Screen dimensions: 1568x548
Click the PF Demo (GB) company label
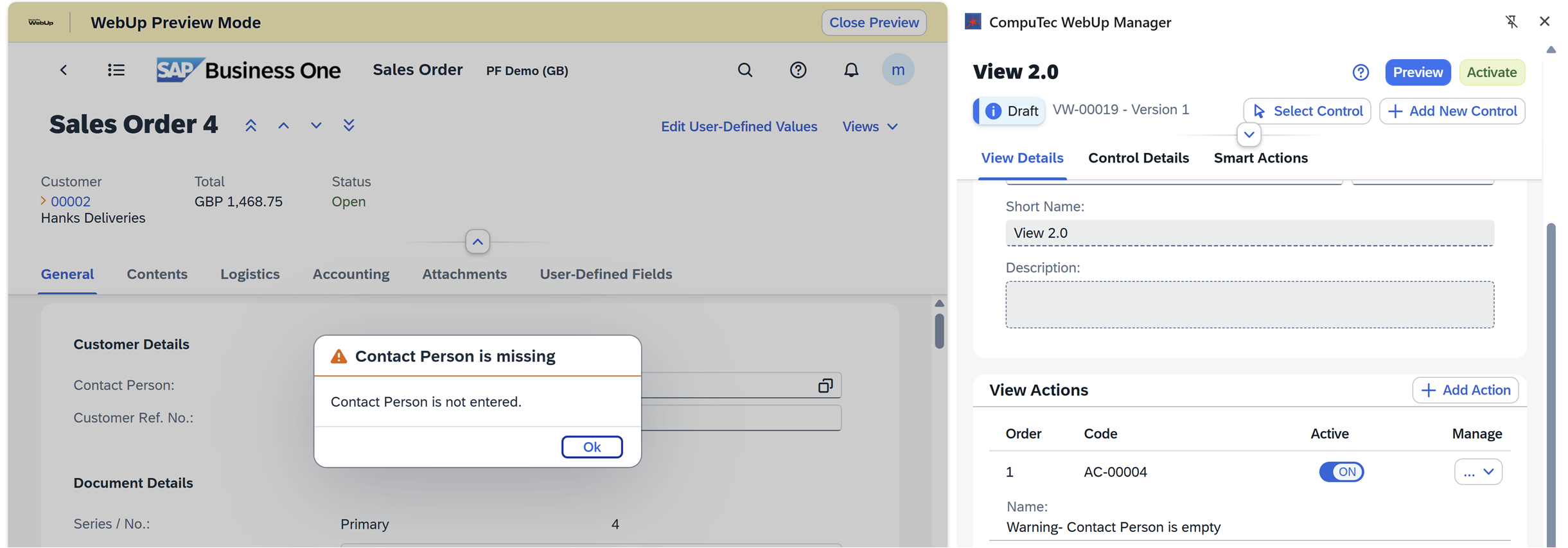tap(527, 71)
